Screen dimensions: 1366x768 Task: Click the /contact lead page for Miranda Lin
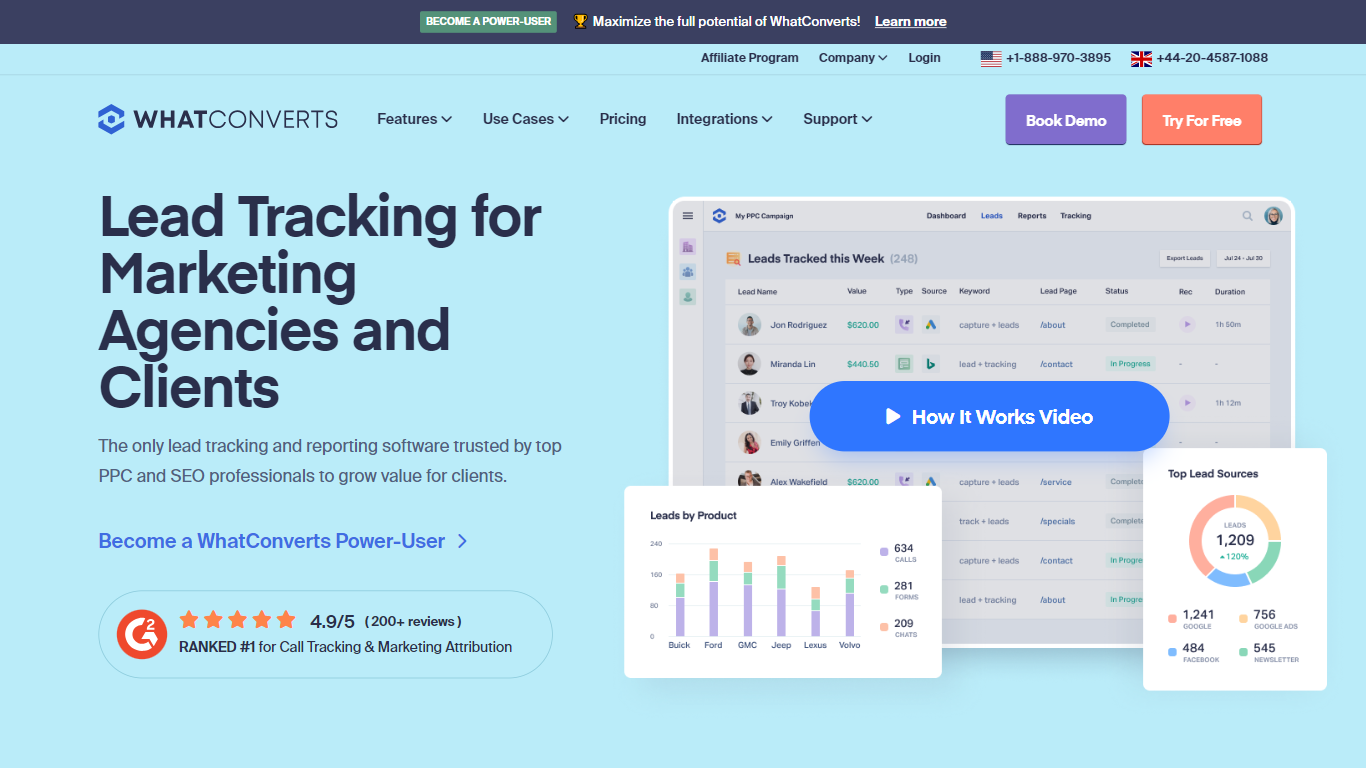[x=1056, y=364]
